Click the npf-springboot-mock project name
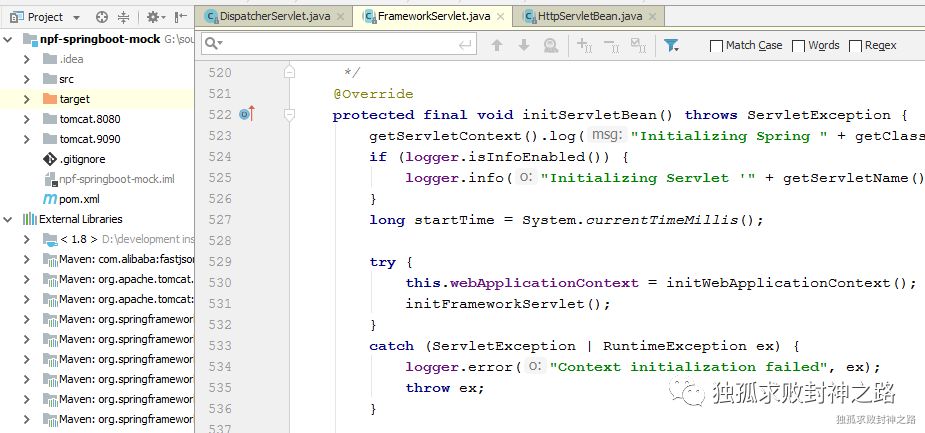This screenshot has height=433, width=925. [100, 39]
